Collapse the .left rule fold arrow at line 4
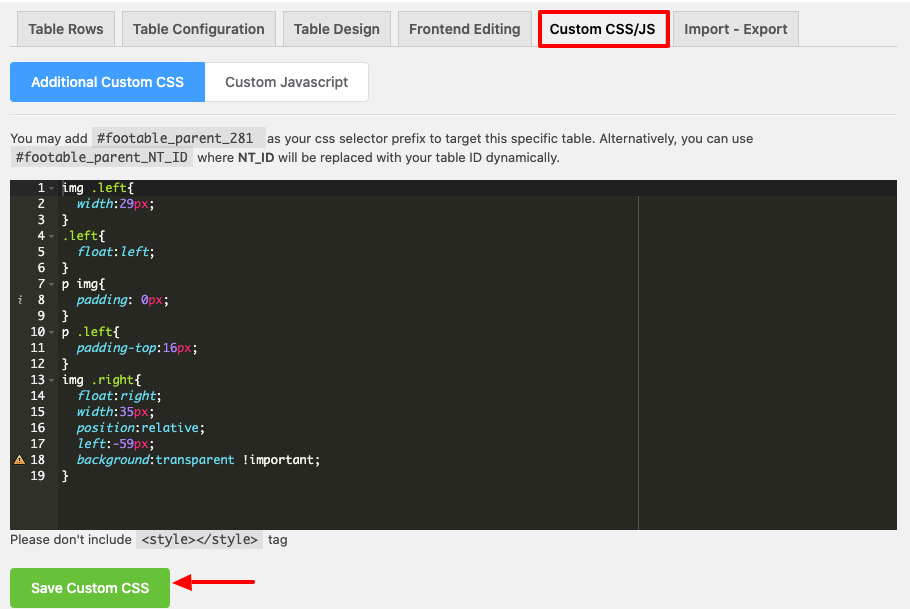 pyautogui.click(x=51, y=236)
